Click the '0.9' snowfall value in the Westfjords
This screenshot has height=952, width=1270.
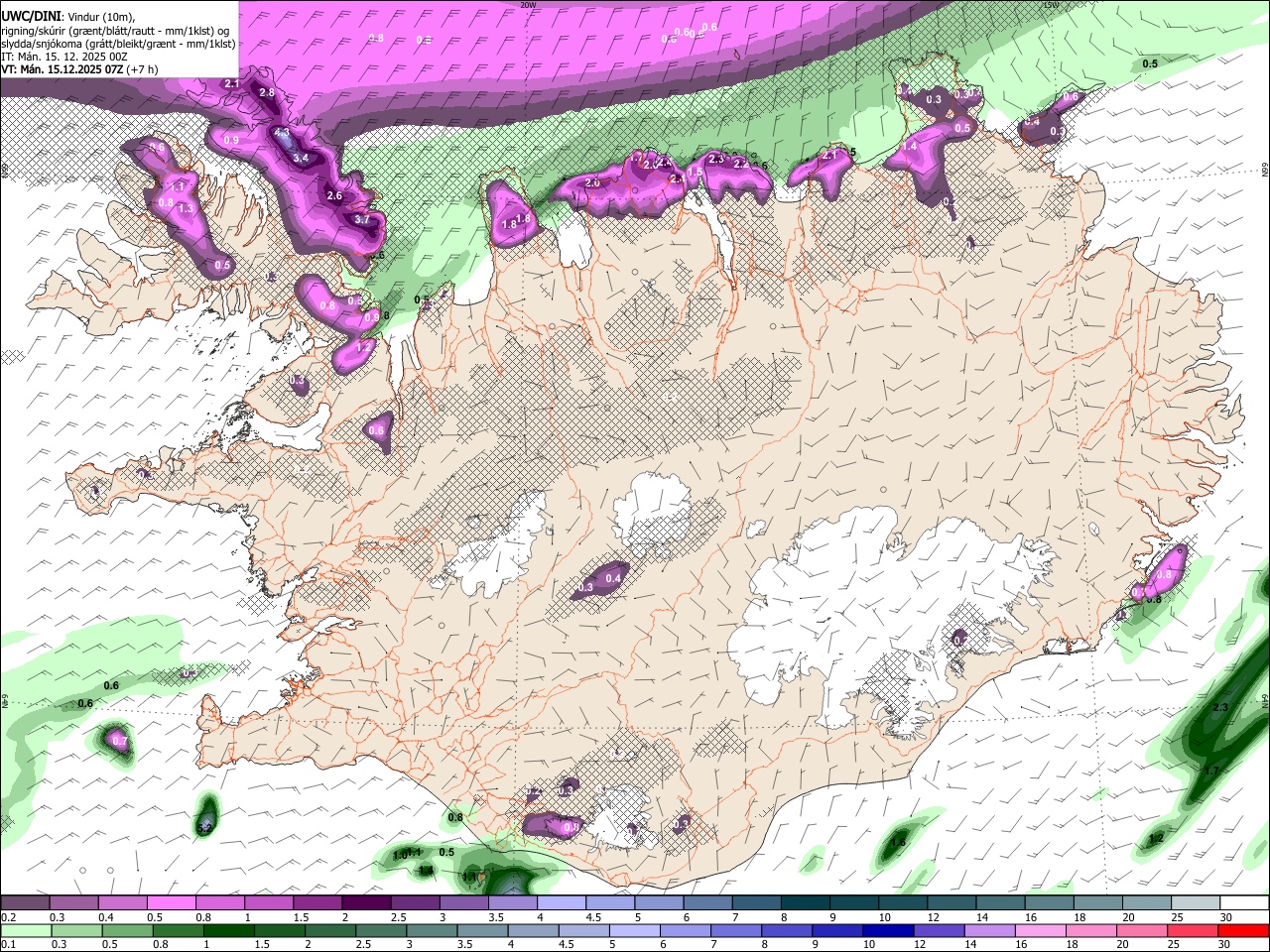pos(231,141)
